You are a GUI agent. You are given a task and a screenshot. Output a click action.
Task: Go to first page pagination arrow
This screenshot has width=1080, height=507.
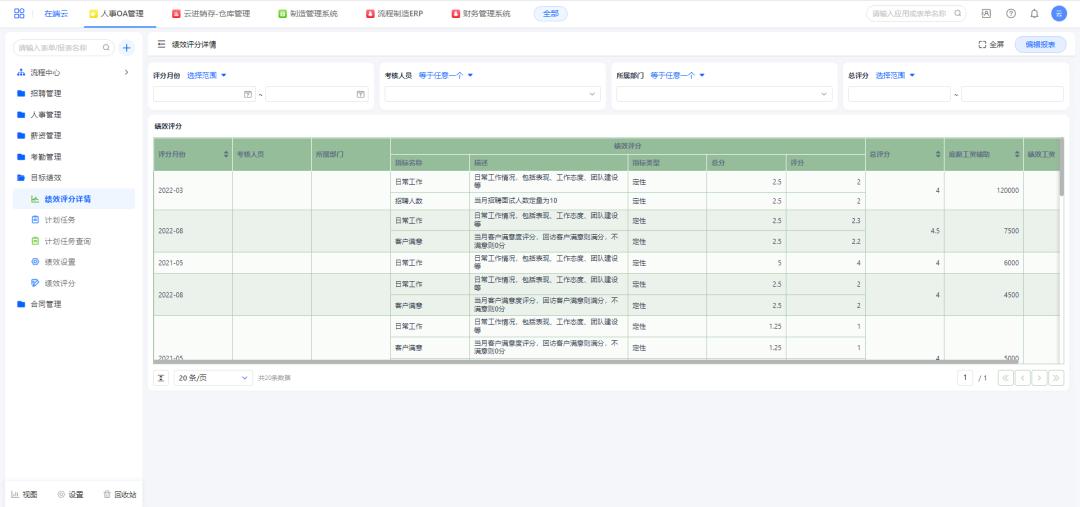click(x=1006, y=377)
